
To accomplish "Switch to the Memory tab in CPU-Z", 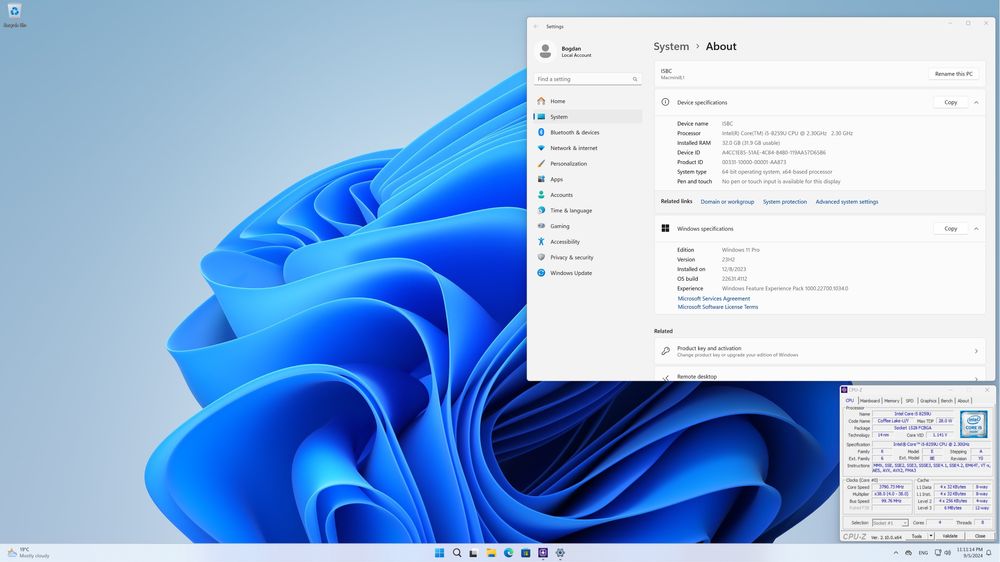I will [892, 401].
